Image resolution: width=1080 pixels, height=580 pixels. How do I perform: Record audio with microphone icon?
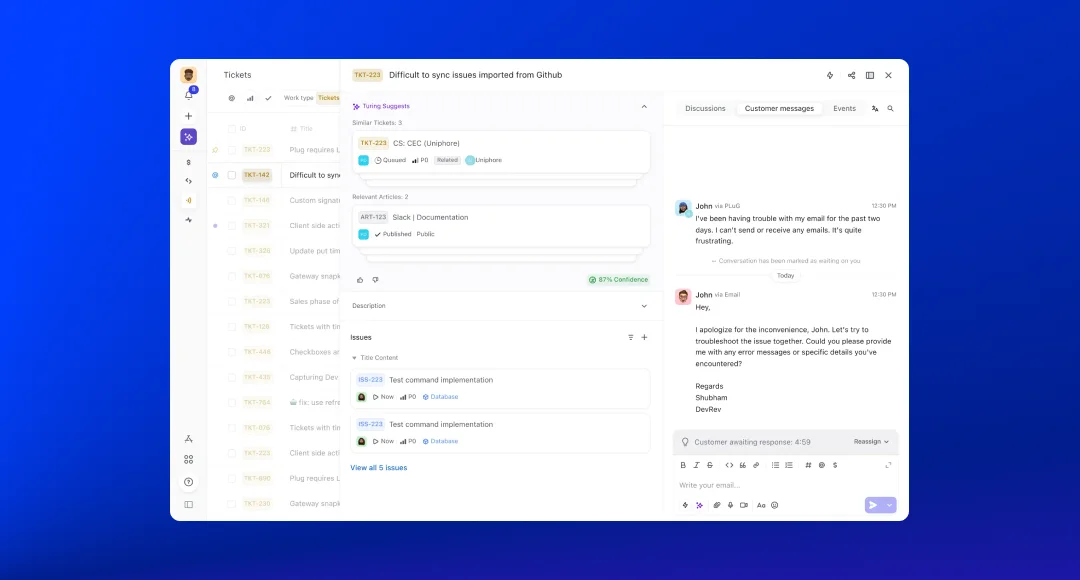[x=730, y=505]
